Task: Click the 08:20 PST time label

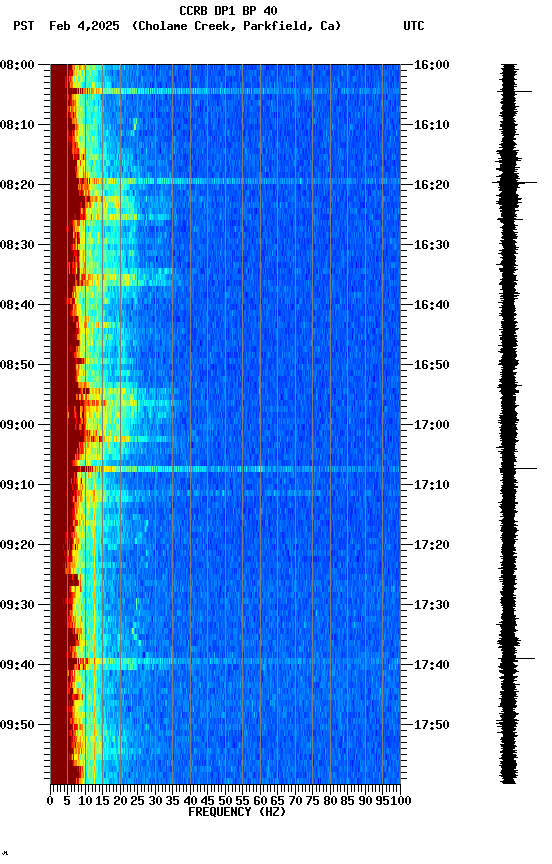Action: 17,185
